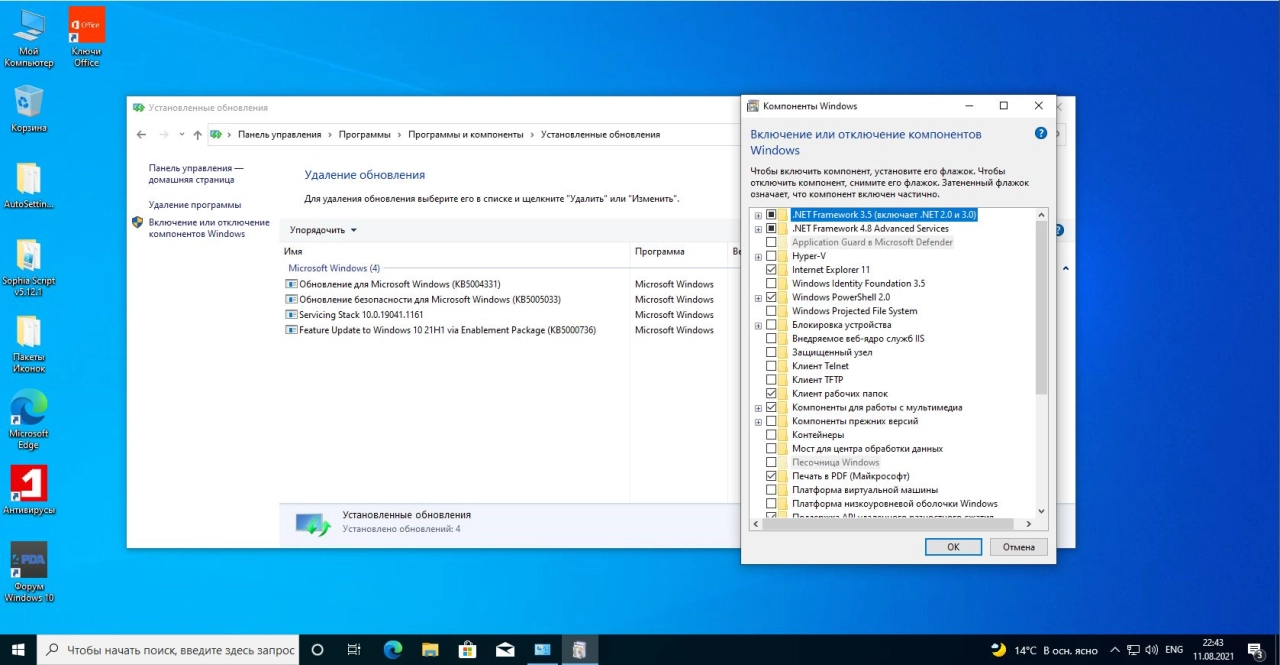Viewport: 1280px width, 665px height.
Task: Click the Cortana circle taskbar icon
Action: [317, 650]
